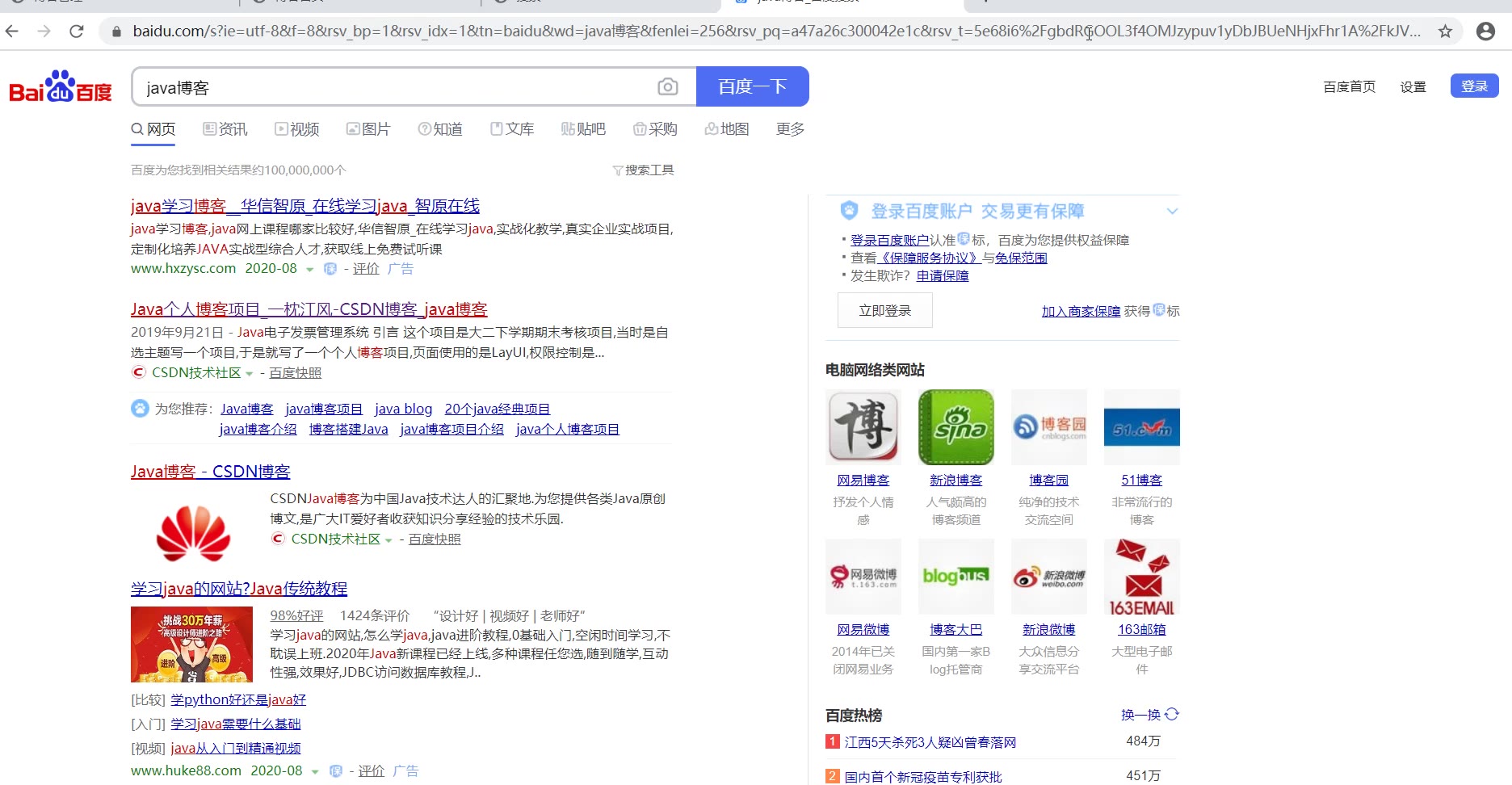Open the 新浪博客 Sina site icon
This screenshot has height=785, width=1512.
tap(955, 427)
